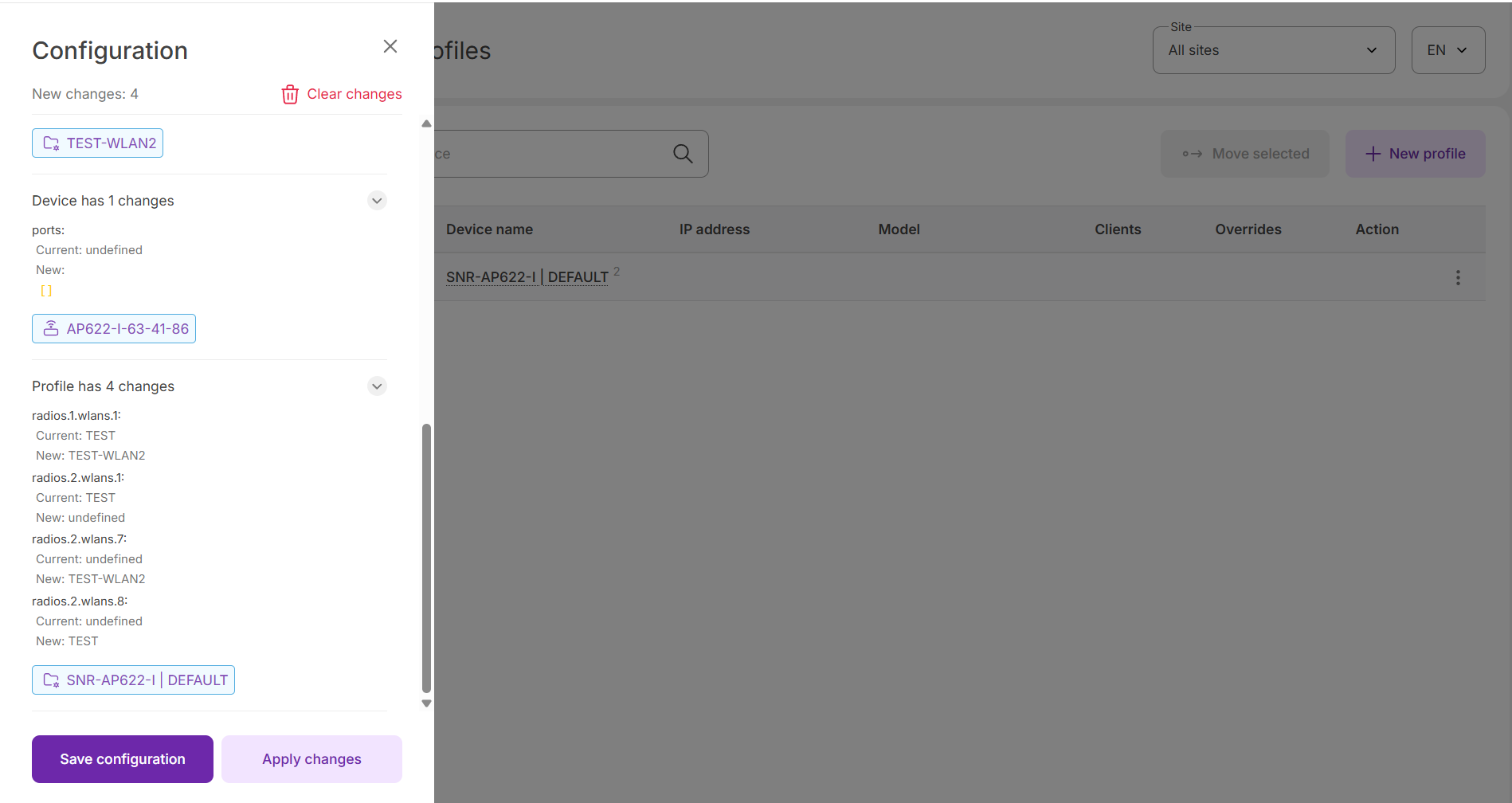Click the IP address column header
1512x803 pixels.
click(715, 229)
